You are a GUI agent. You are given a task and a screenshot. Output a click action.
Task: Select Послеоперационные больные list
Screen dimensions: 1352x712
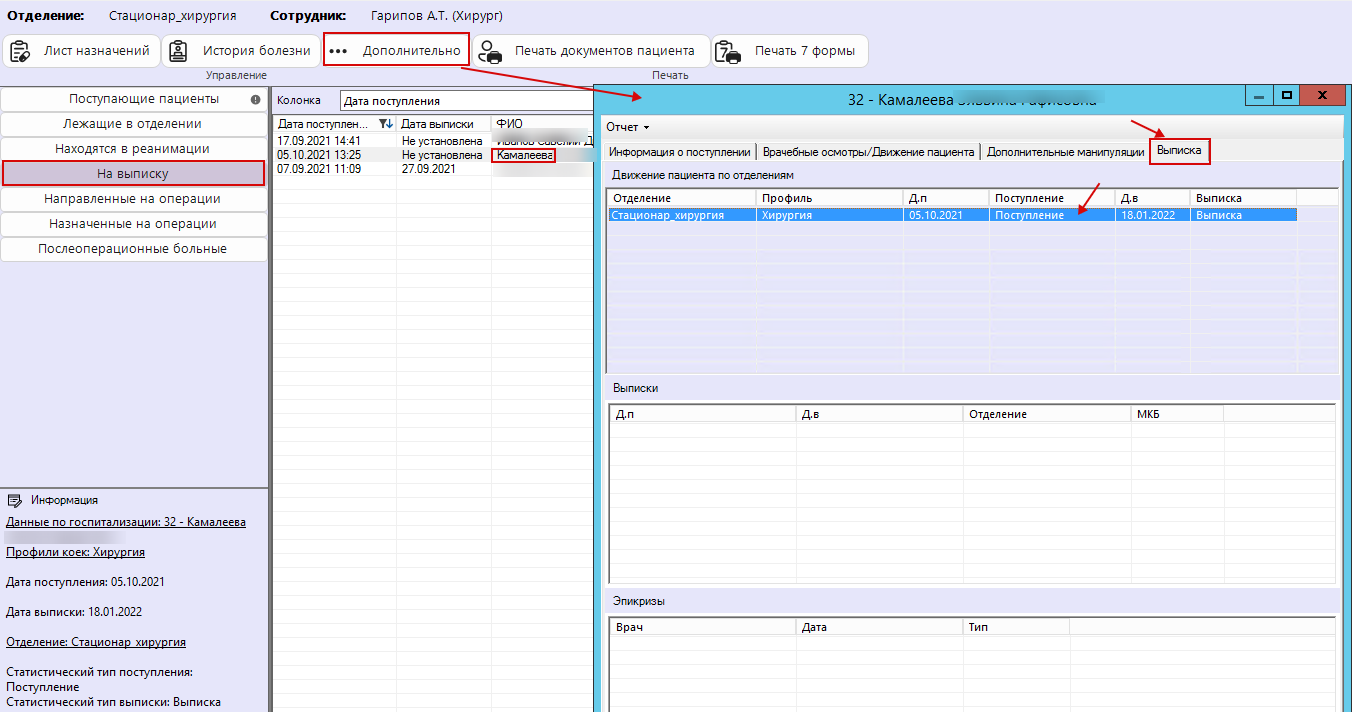134,249
